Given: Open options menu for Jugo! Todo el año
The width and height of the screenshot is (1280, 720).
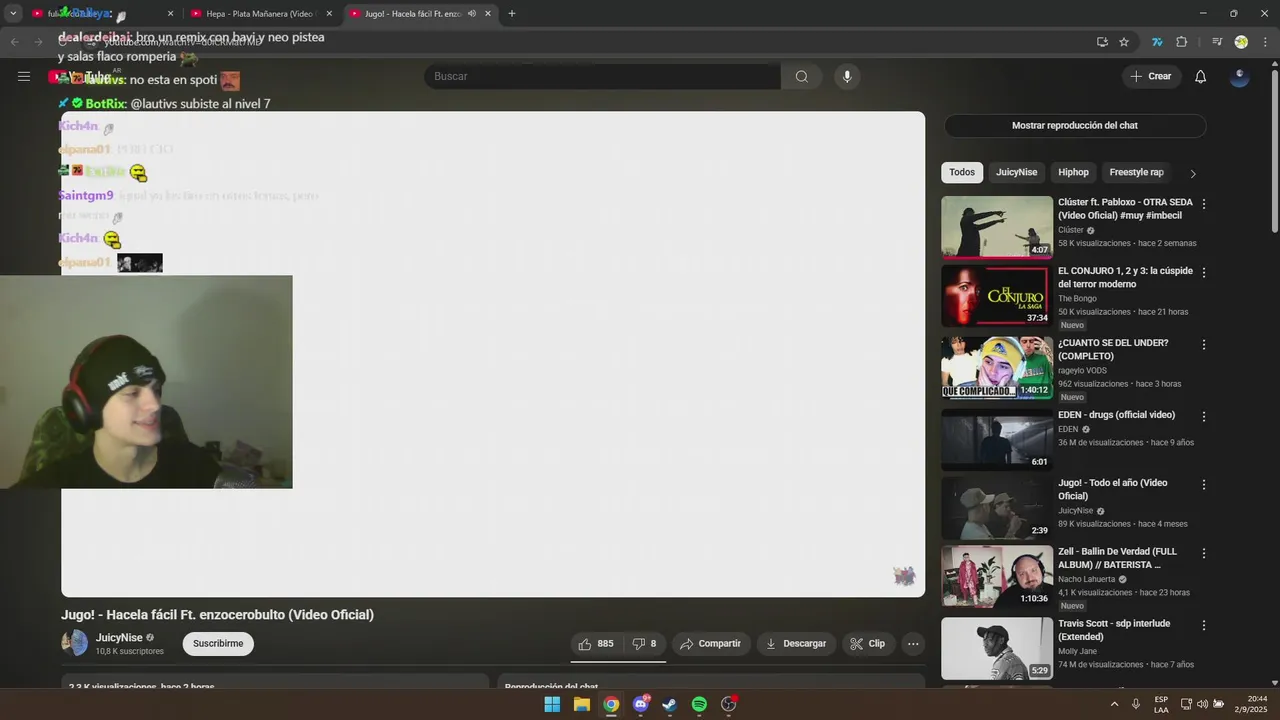Looking at the screenshot, I should pyautogui.click(x=1203, y=484).
